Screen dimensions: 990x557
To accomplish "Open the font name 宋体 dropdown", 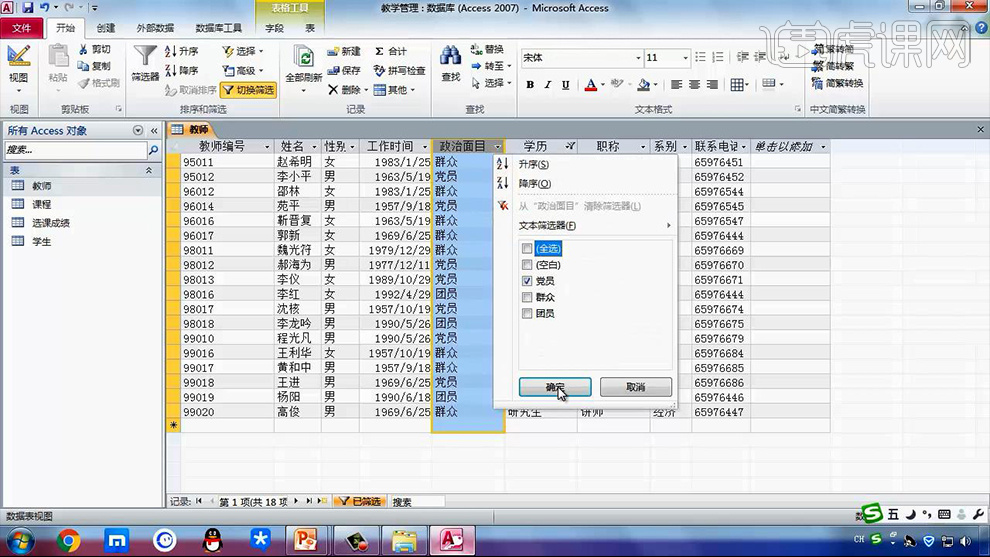I will point(638,58).
